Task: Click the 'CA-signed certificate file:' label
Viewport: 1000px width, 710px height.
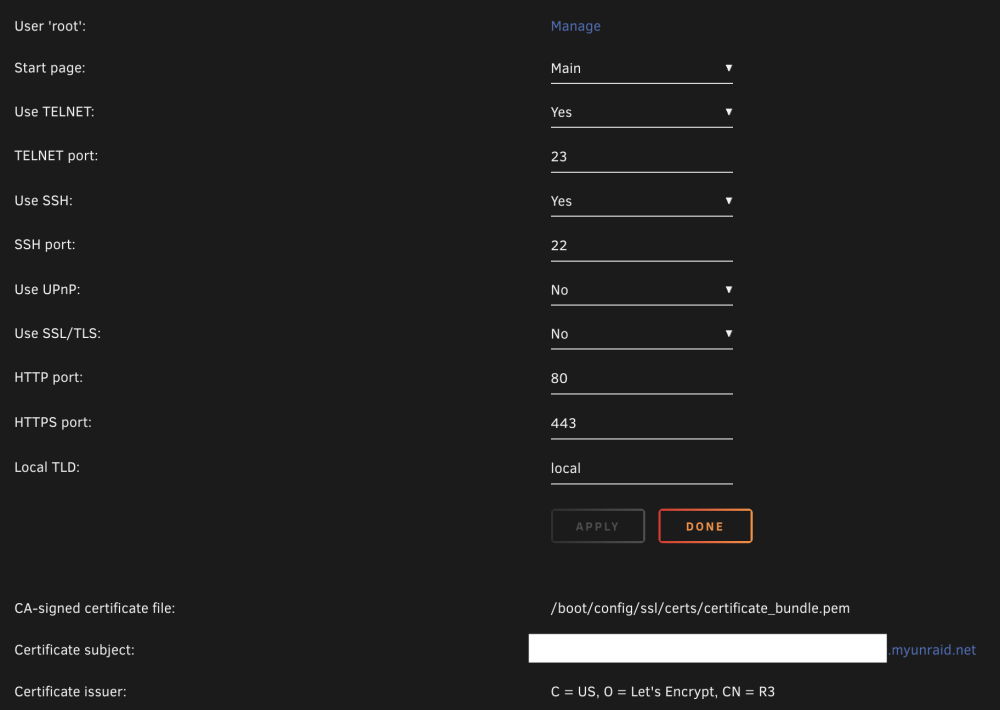Action: pyautogui.click(x=94, y=609)
